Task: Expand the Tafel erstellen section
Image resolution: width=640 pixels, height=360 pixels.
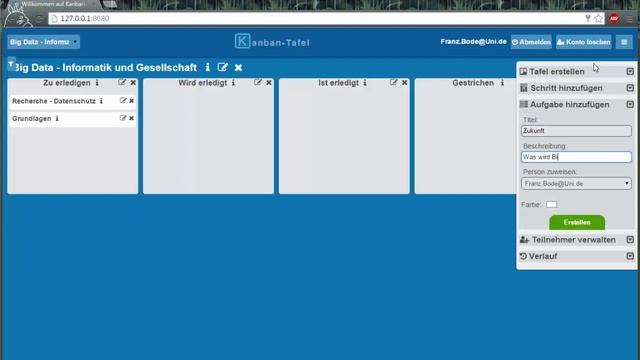Action: tap(630, 71)
